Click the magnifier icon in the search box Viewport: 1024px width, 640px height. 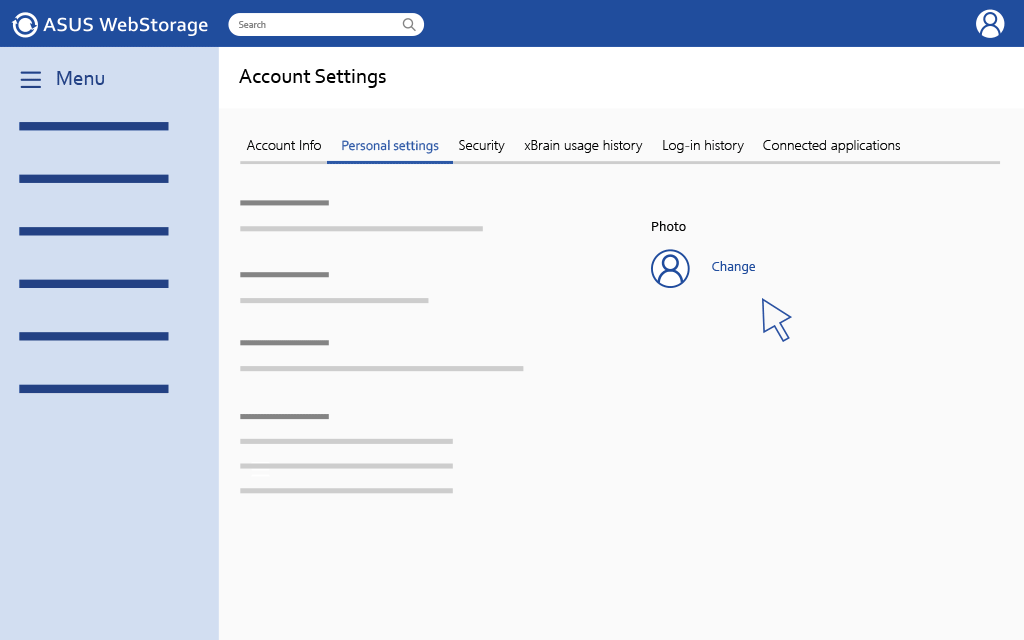(409, 25)
